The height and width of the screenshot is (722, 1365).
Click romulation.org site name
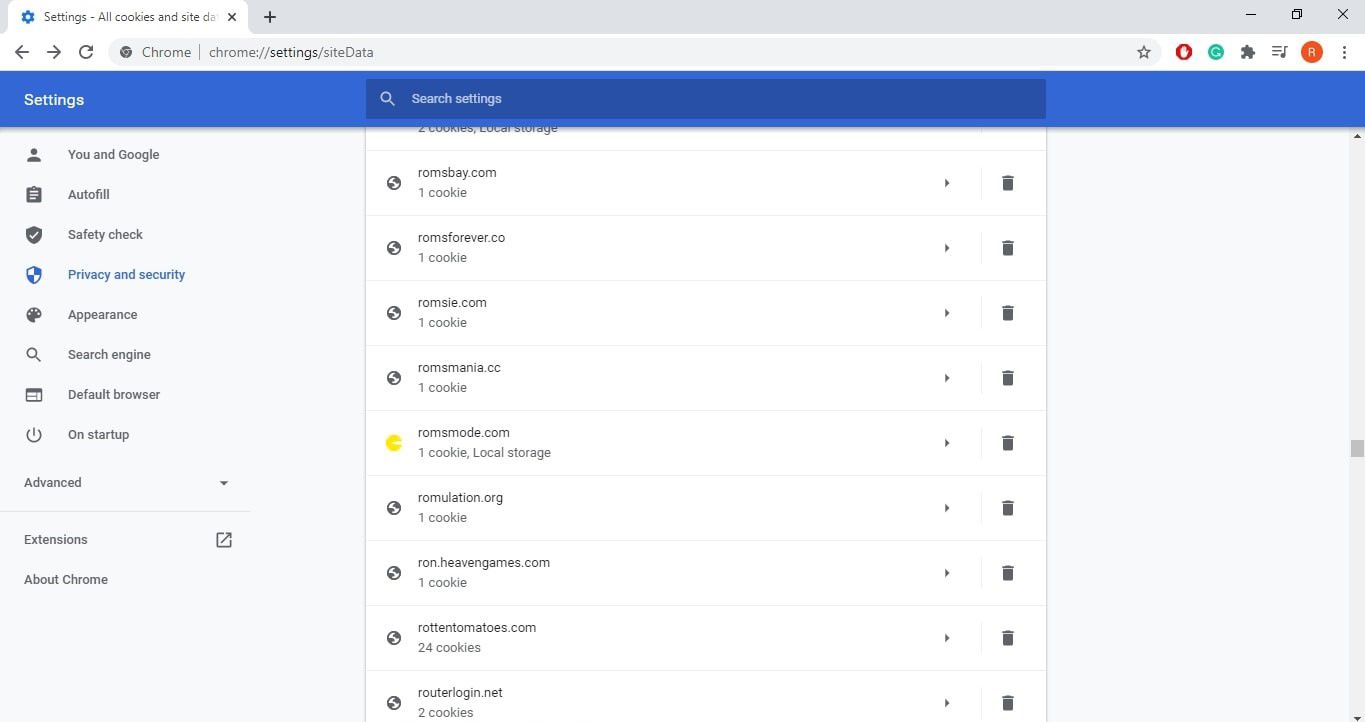(x=460, y=498)
